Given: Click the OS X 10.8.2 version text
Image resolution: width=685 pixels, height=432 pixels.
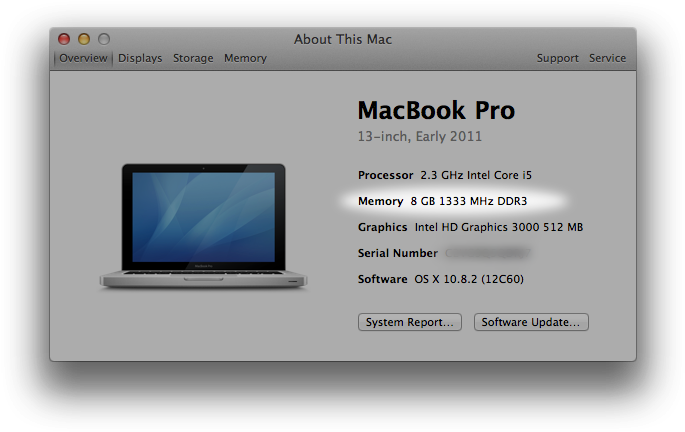Looking at the screenshot, I should (463, 279).
